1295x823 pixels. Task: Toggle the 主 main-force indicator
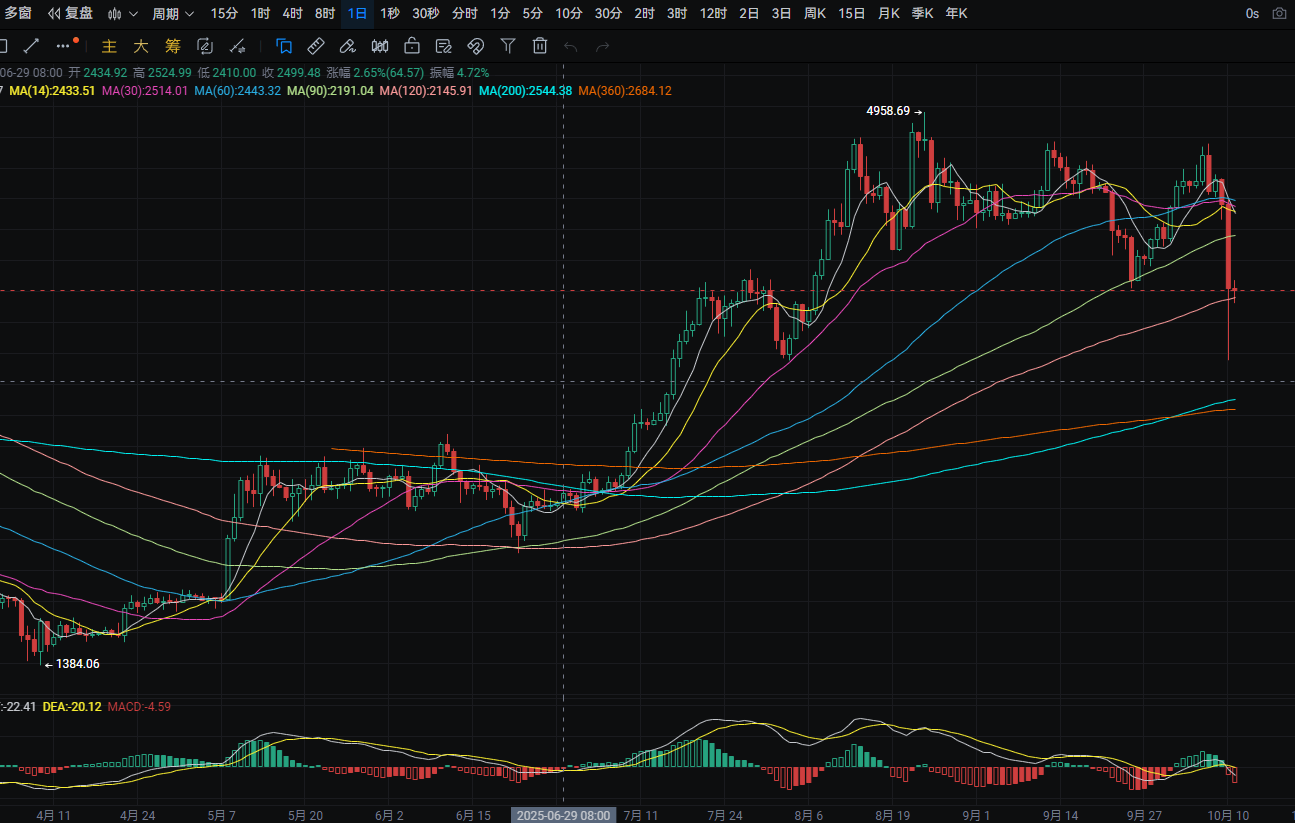click(110, 46)
